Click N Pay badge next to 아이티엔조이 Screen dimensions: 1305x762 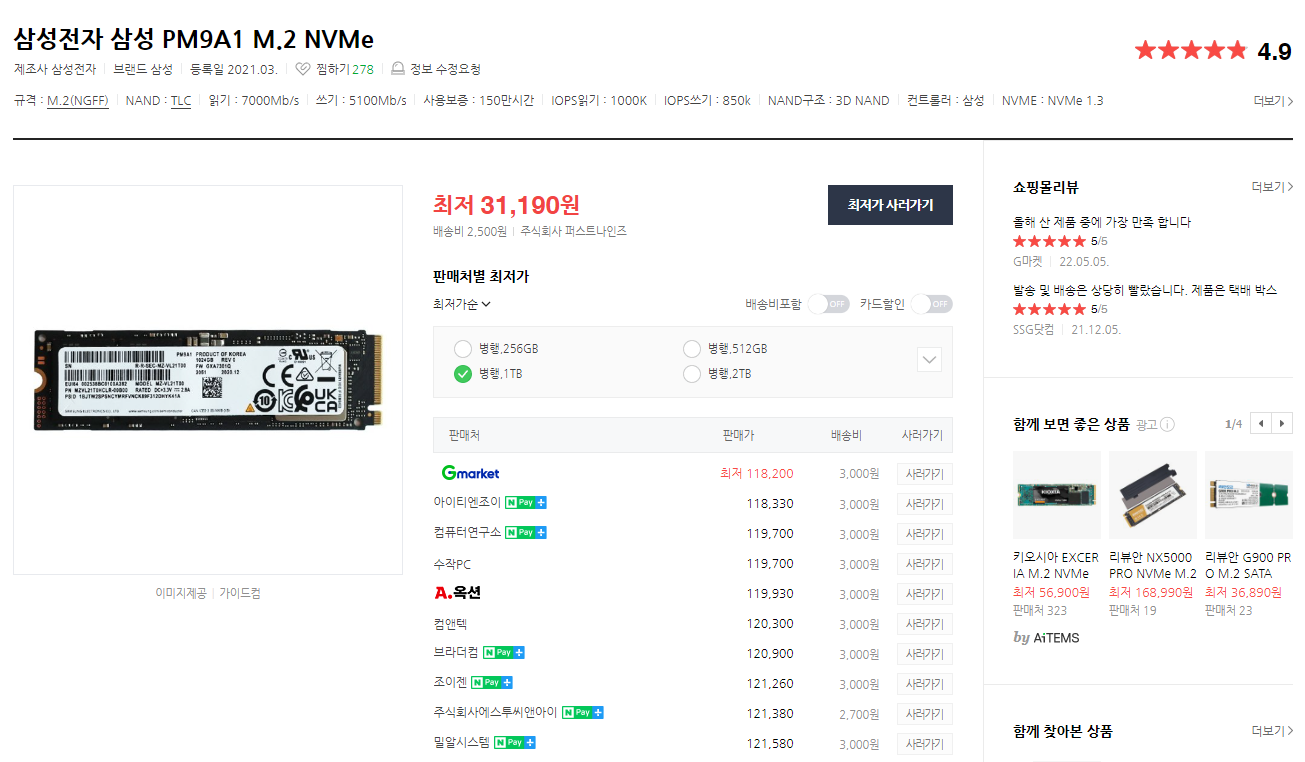pos(525,503)
